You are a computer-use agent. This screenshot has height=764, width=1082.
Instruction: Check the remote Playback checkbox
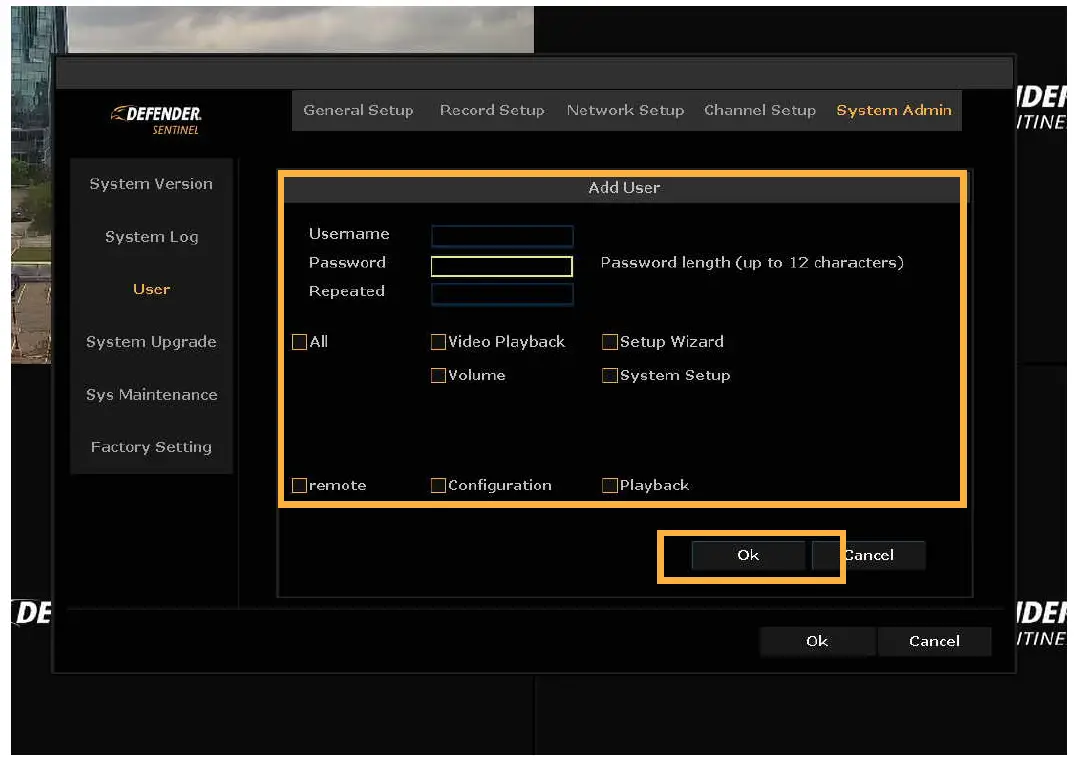click(609, 486)
